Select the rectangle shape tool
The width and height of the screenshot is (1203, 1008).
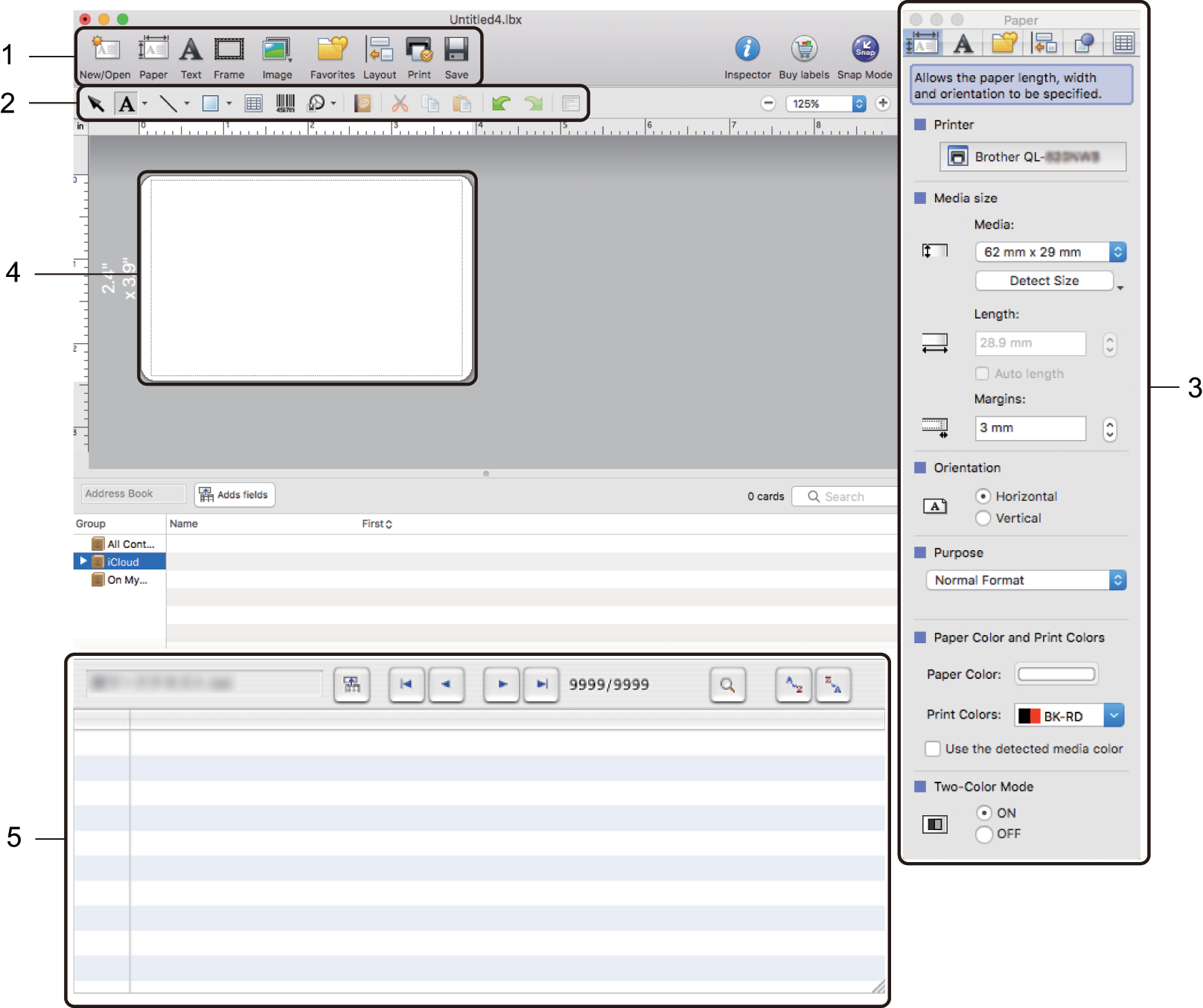[211, 103]
